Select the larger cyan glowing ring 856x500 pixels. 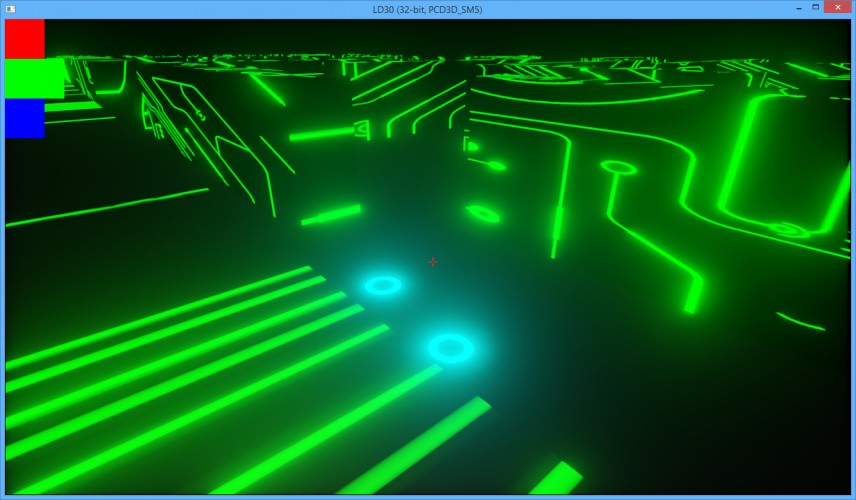pos(450,348)
